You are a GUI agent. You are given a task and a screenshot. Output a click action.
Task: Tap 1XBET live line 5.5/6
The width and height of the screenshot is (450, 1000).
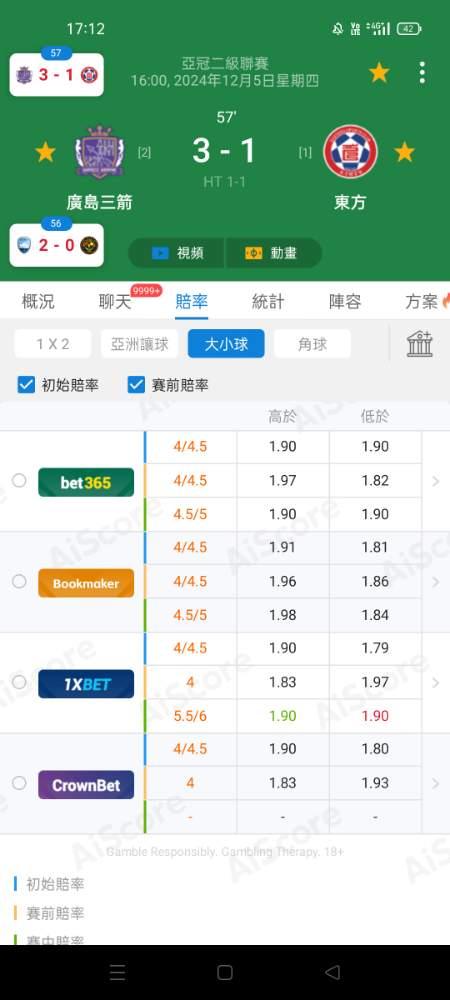190,716
